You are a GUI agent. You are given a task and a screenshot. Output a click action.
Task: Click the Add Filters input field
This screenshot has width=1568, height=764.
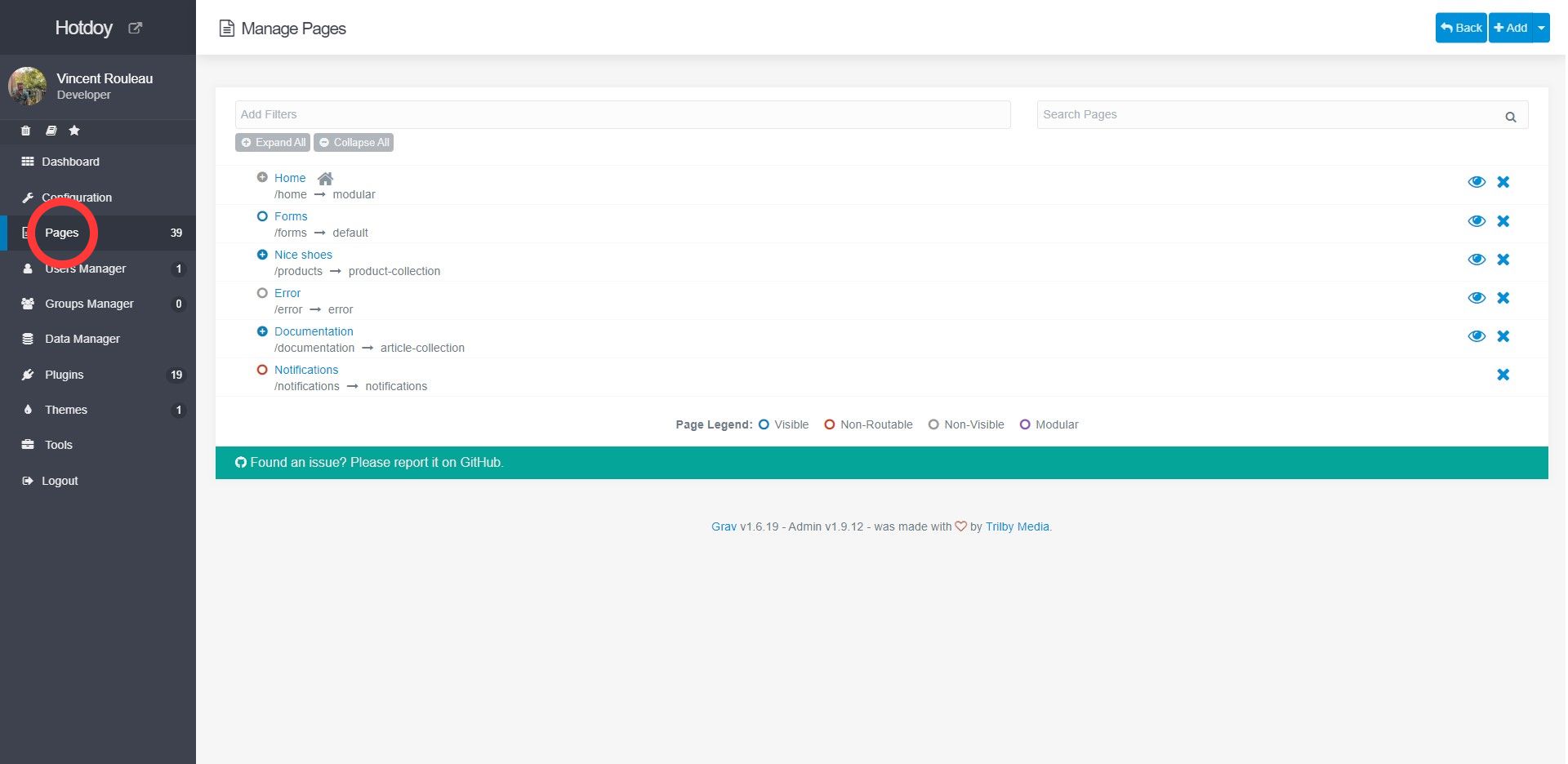[622, 114]
